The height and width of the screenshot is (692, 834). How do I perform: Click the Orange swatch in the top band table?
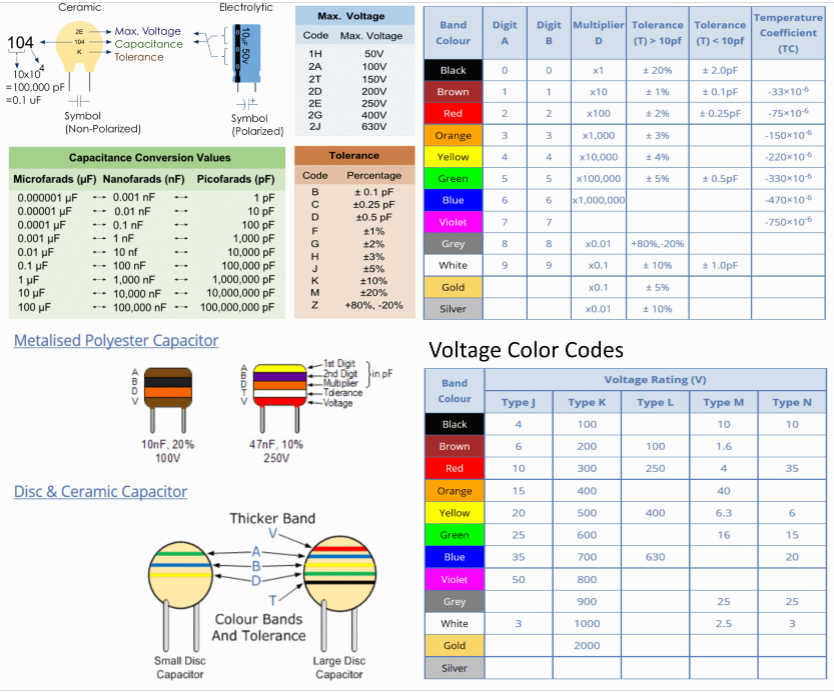click(453, 135)
